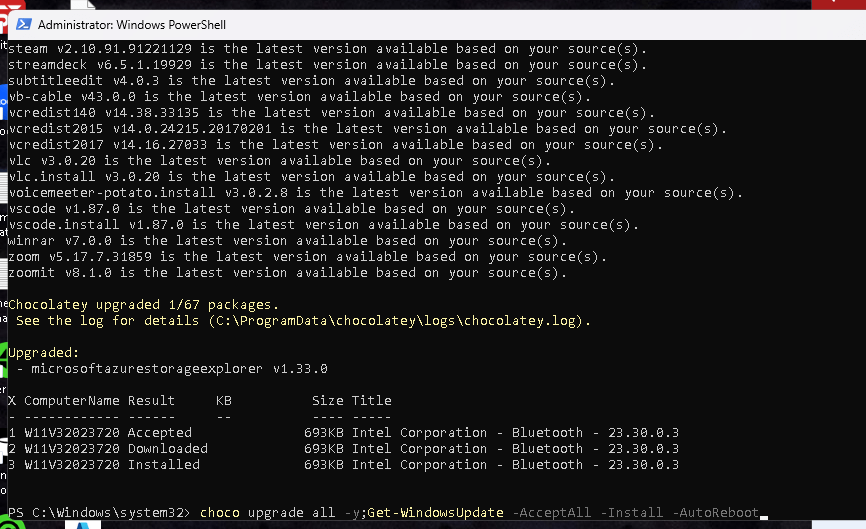The height and width of the screenshot is (529, 866).
Task: Click the 'Installed' result in row 3
Action: tap(163, 465)
